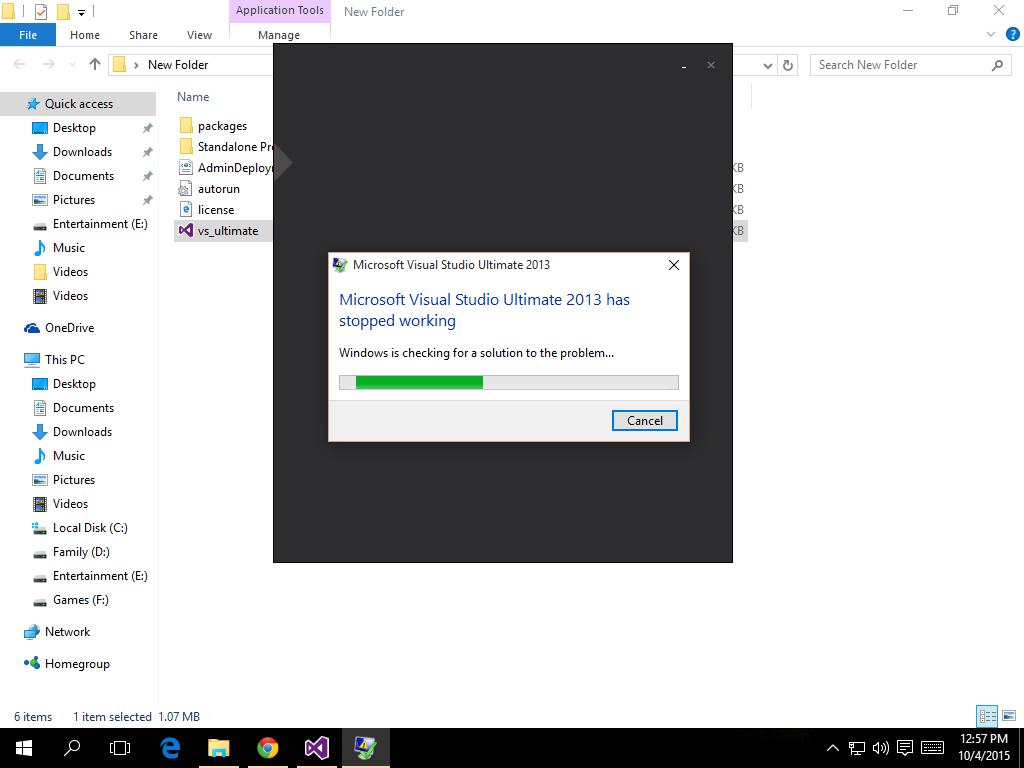1024x768 pixels.
Task: Expand the address bar history dropdown
Action: tap(768, 65)
